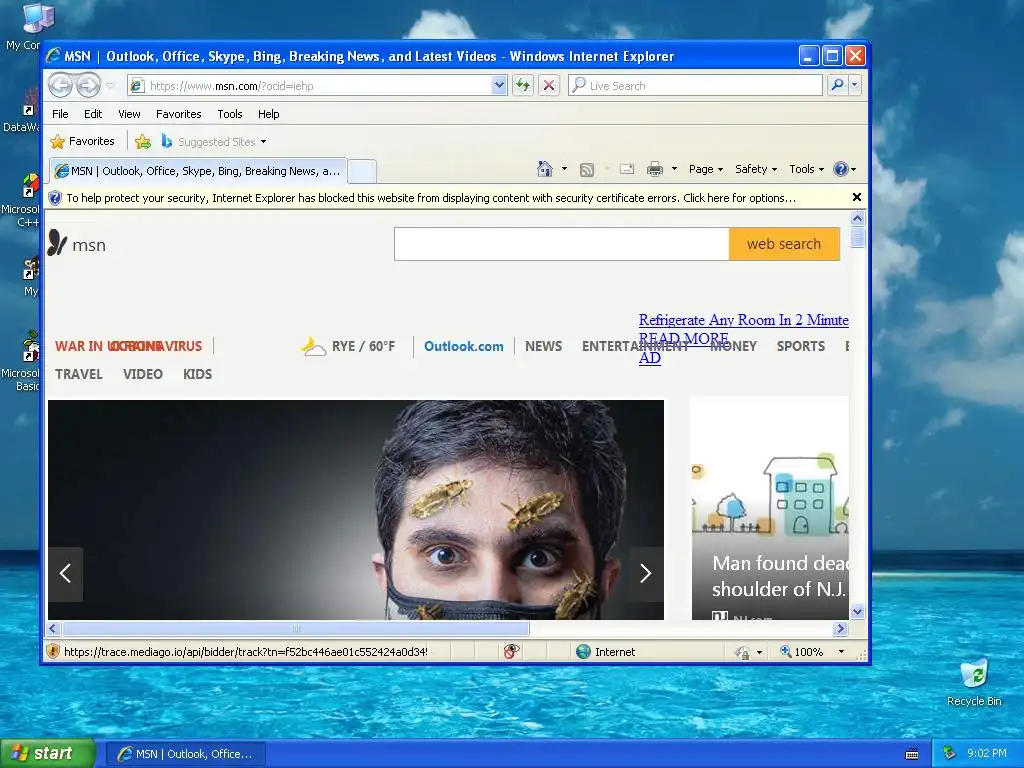Open the Favorites menu in menu bar
Viewport: 1024px width, 768px height.
(x=178, y=114)
